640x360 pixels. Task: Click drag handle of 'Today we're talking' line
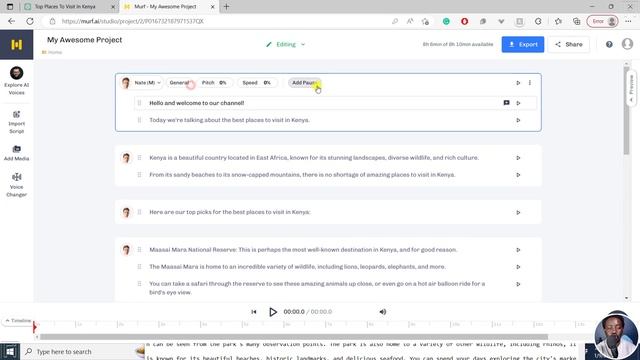click(140, 120)
